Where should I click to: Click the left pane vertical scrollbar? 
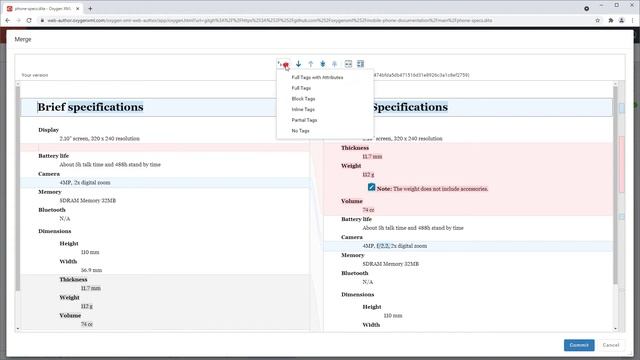(x=18, y=189)
